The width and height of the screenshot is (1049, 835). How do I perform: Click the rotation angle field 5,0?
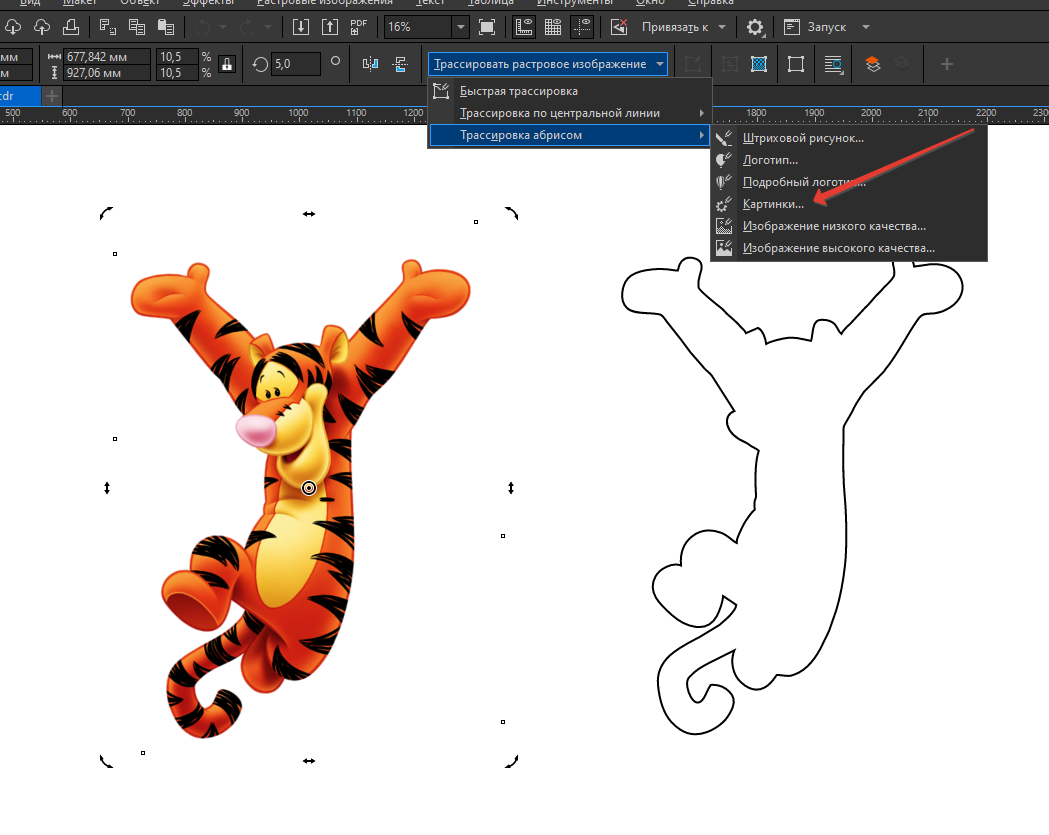click(296, 64)
